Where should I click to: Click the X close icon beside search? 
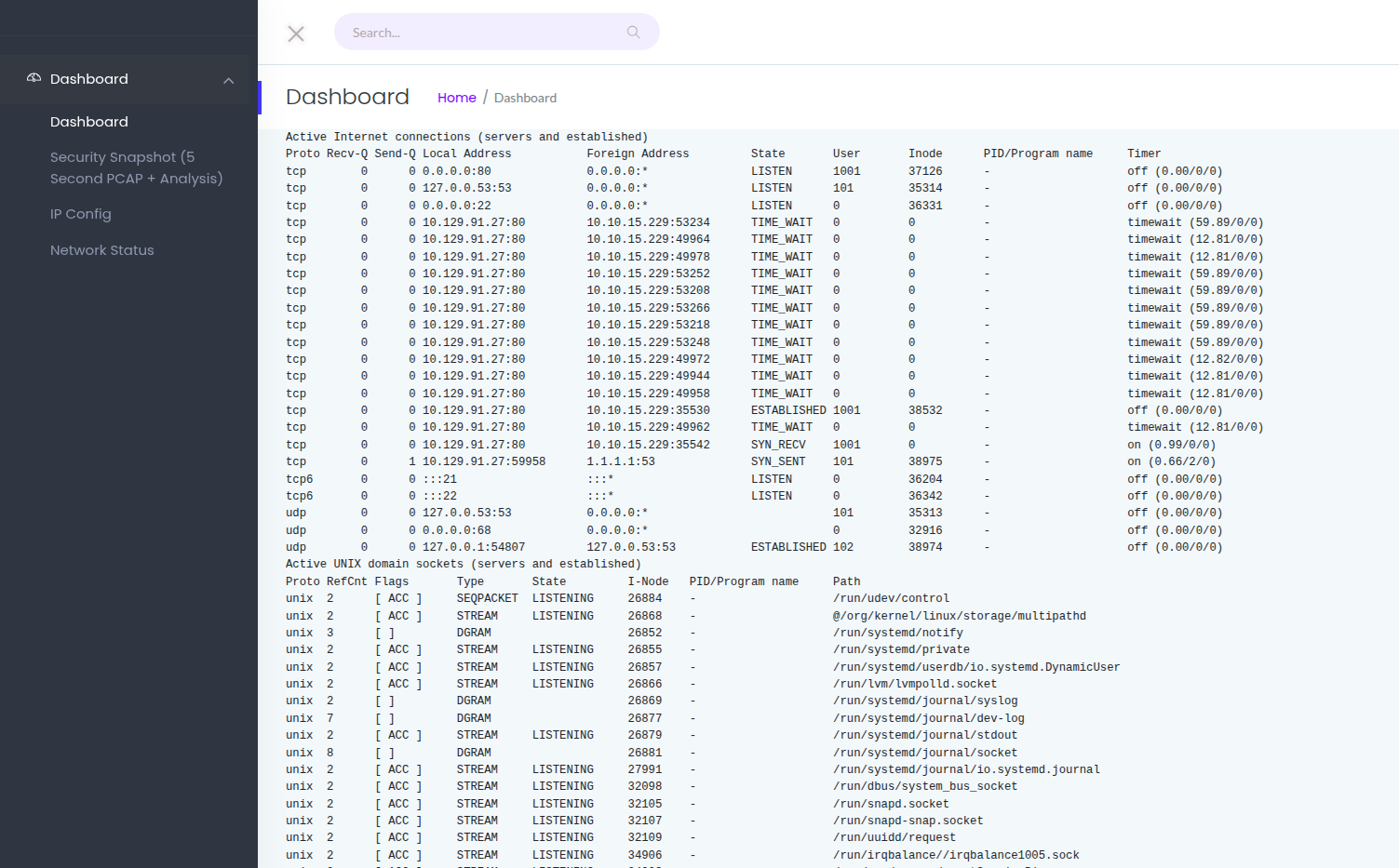pos(296,33)
